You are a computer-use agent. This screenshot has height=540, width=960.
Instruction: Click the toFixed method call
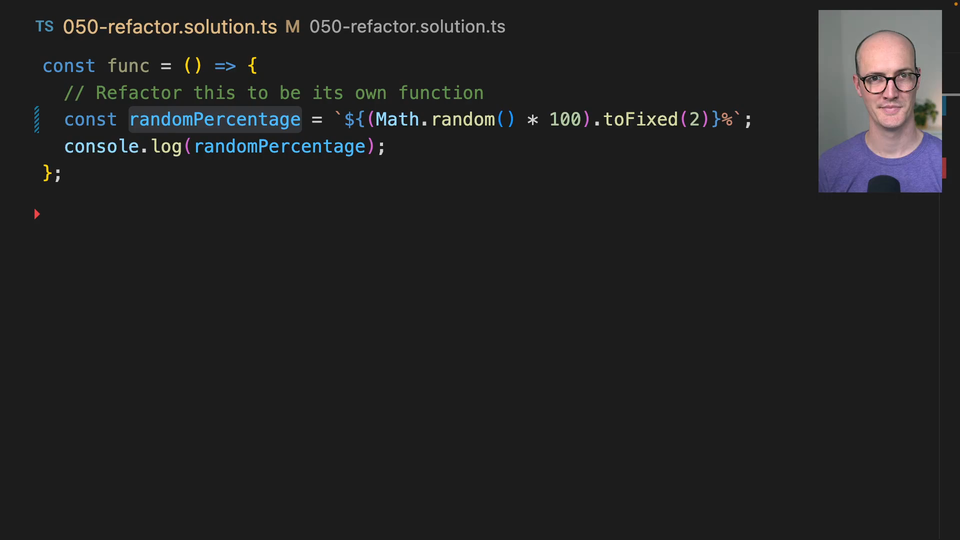click(x=640, y=119)
